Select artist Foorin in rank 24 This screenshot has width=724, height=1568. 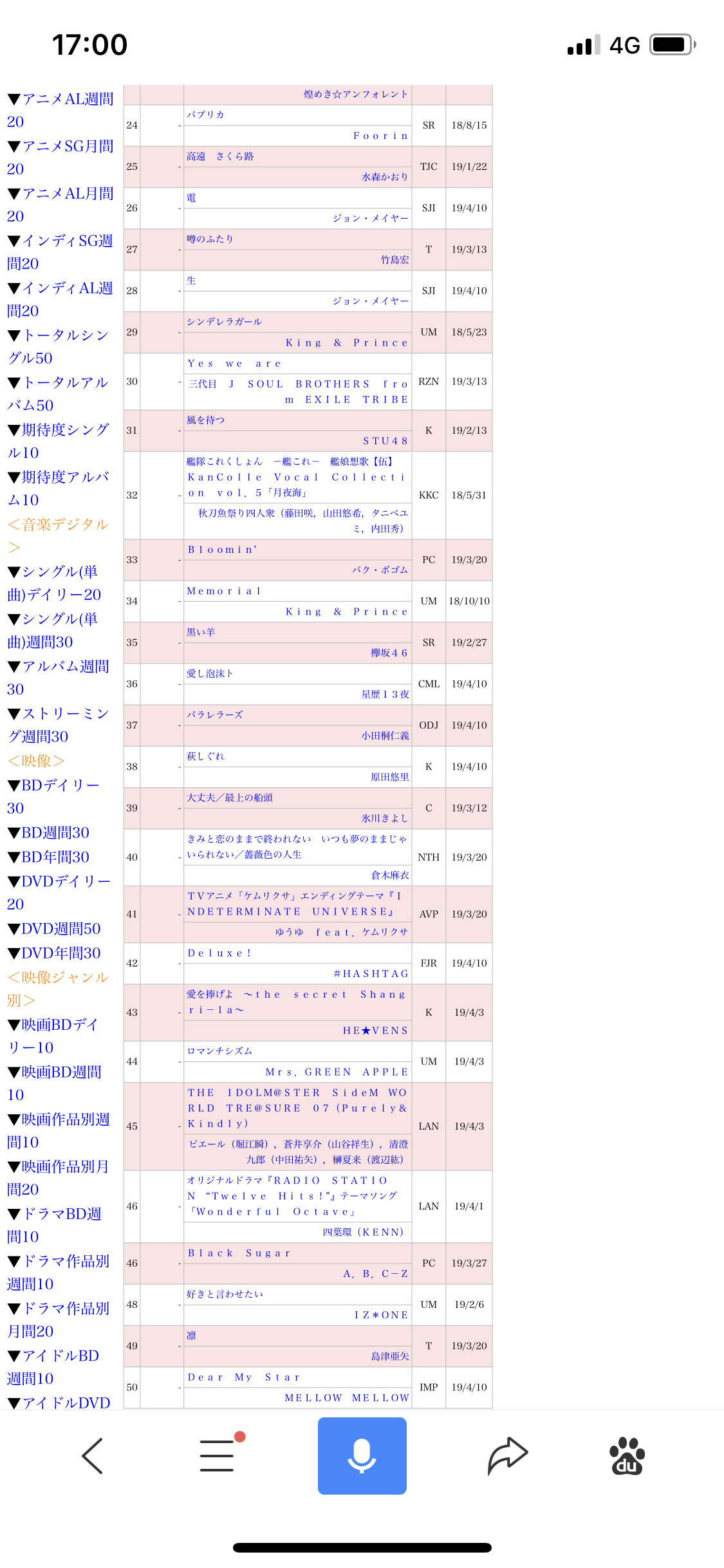380,136
